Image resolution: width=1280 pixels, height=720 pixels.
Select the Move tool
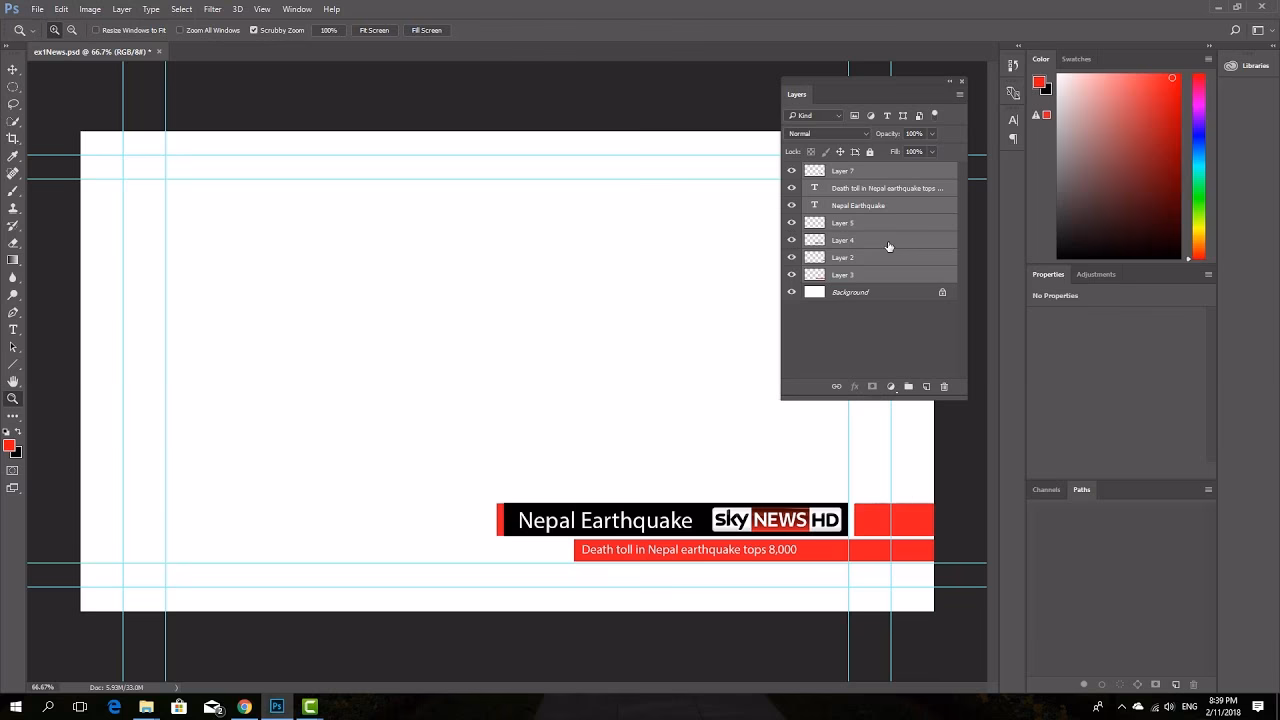pyautogui.click(x=13, y=70)
